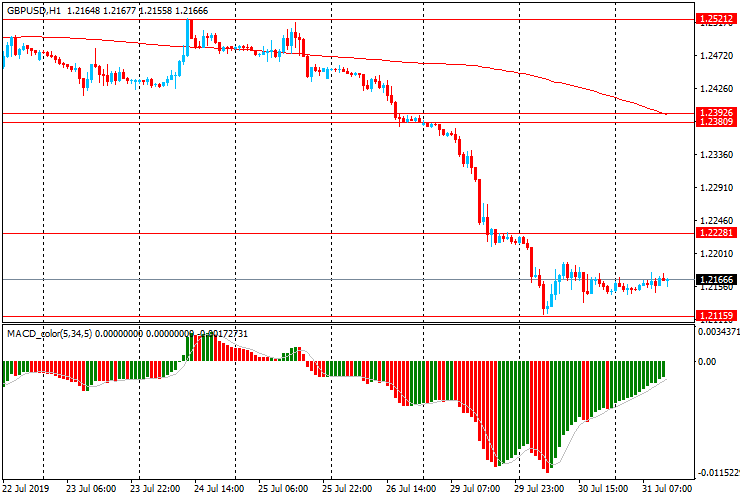Click the MACD_color(5,34,5) indicator label
The image size is (740, 500).
tap(50, 334)
